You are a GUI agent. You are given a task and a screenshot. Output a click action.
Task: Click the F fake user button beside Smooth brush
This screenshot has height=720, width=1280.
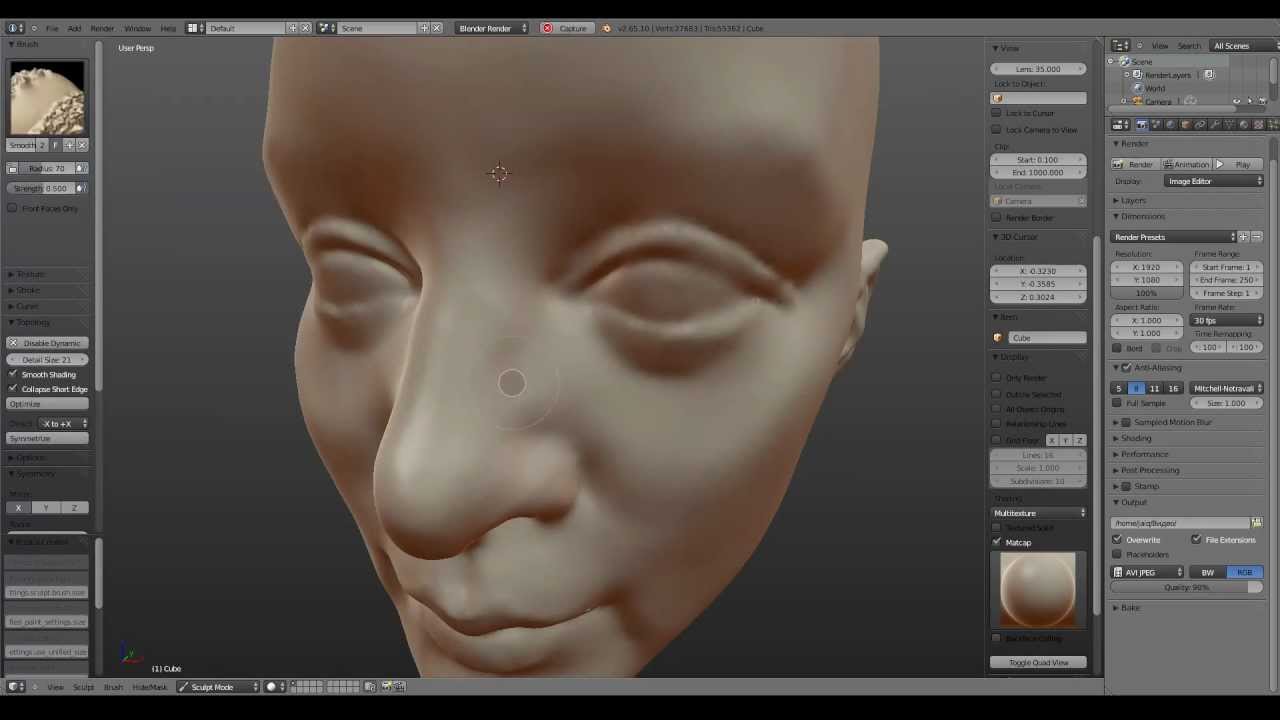coord(56,146)
